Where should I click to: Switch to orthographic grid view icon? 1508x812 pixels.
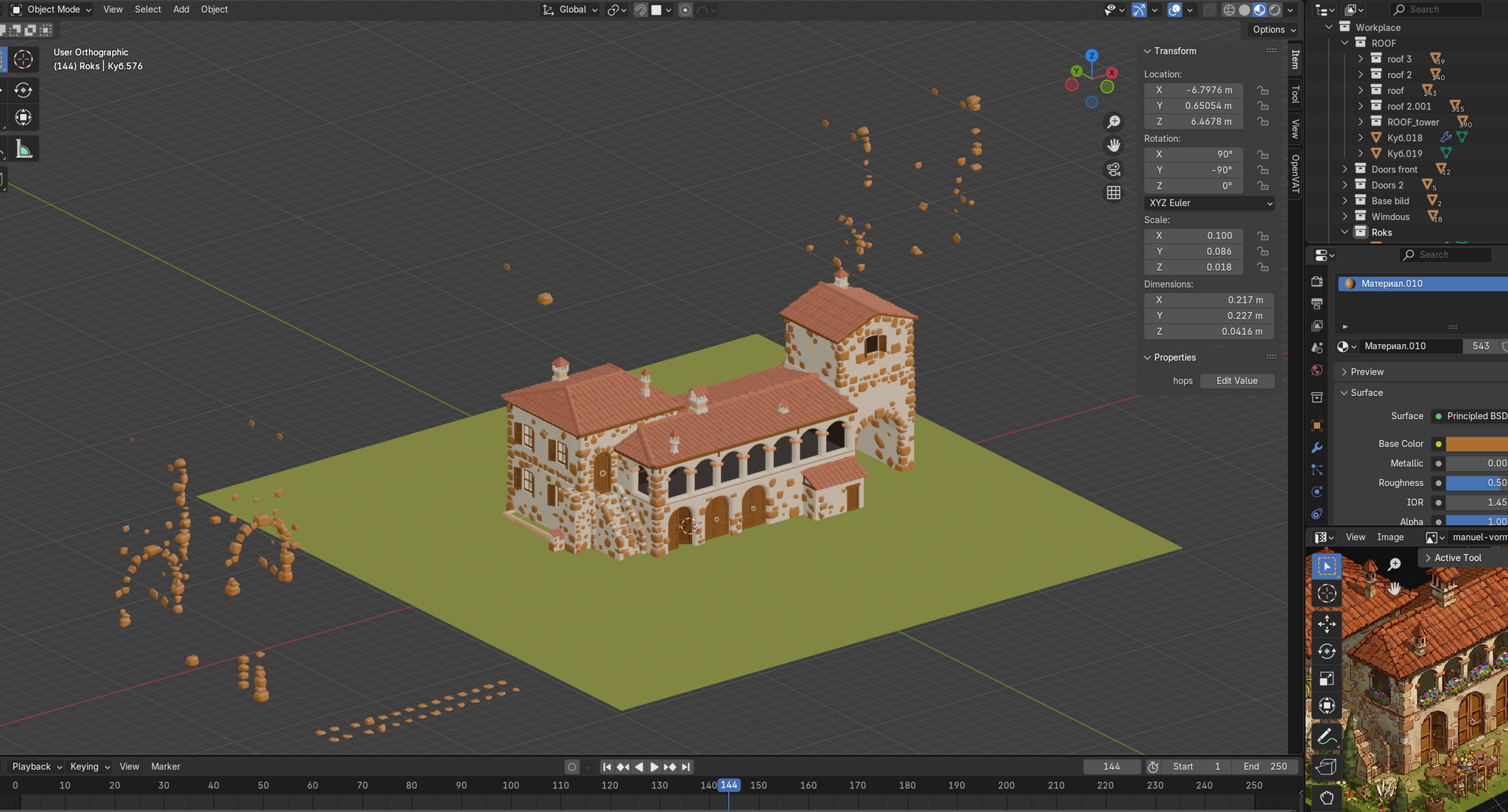(1113, 193)
